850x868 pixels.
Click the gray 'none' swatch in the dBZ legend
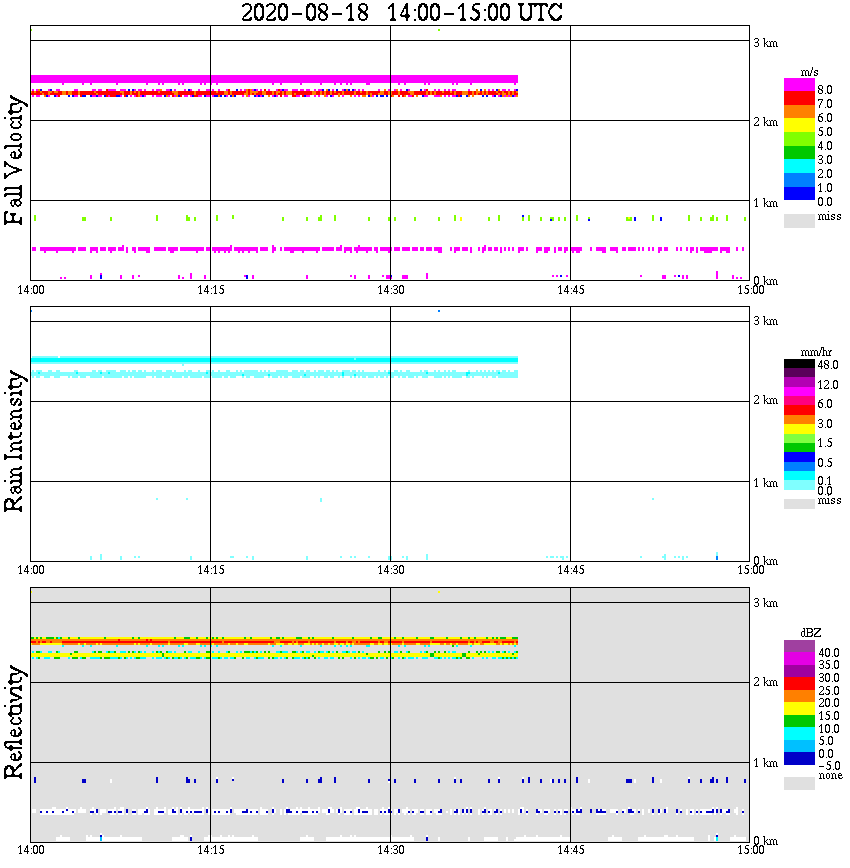click(799, 783)
